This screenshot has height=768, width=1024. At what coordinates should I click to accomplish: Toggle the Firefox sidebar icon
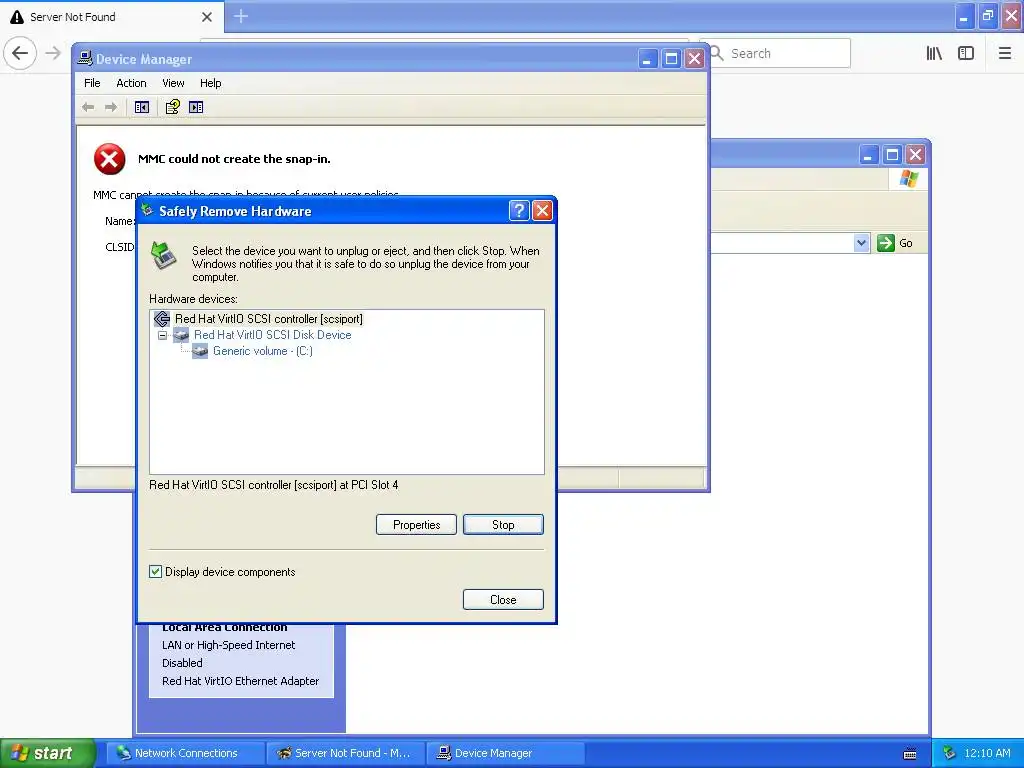click(966, 53)
